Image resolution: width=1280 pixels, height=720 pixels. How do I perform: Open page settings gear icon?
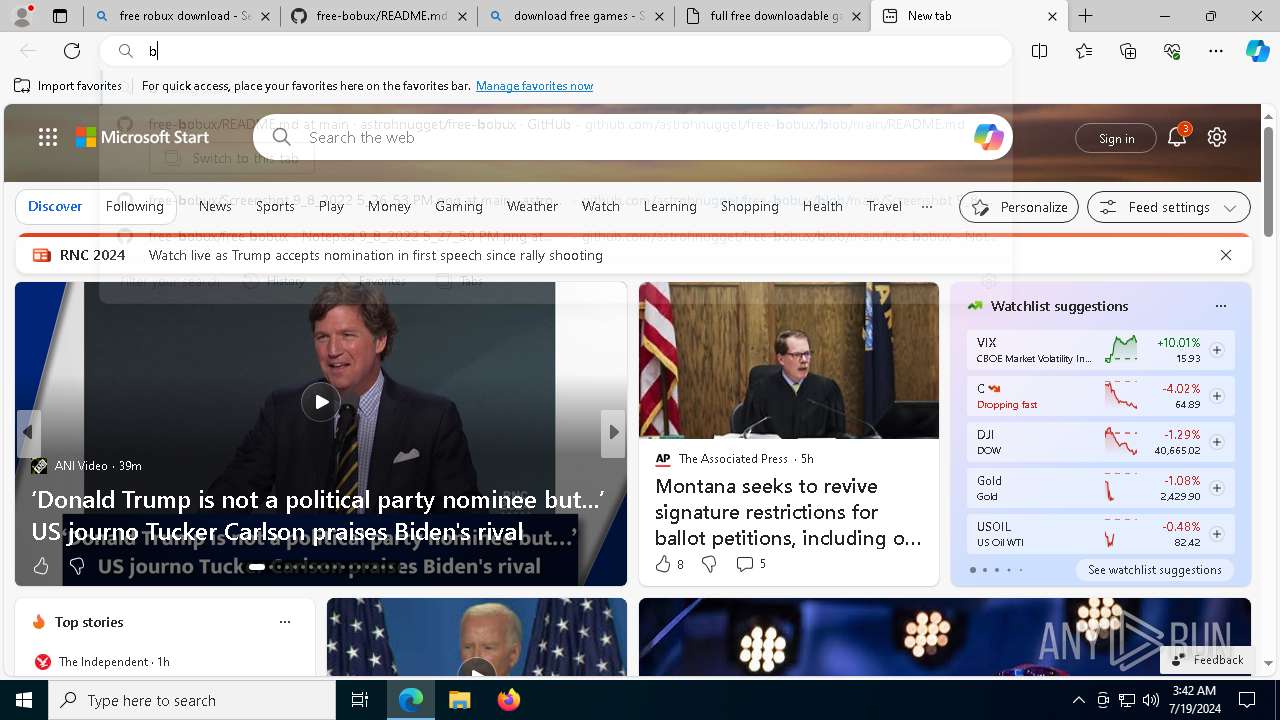coord(1217,137)
